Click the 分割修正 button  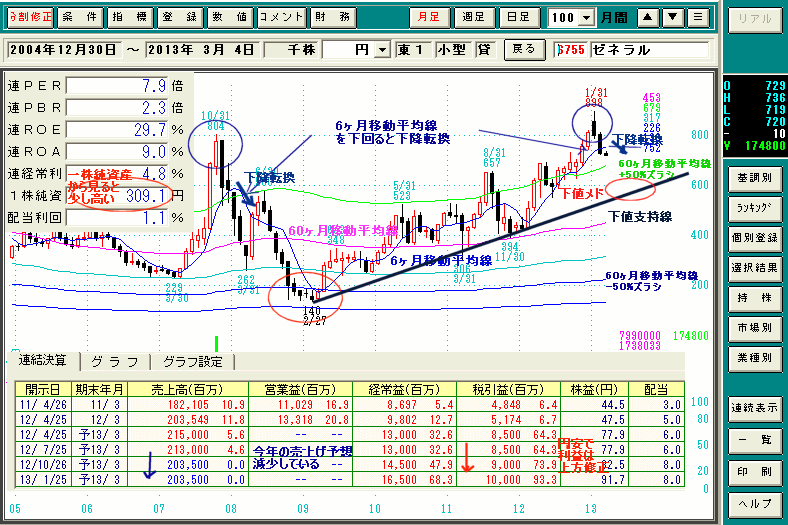coord(31,18)
